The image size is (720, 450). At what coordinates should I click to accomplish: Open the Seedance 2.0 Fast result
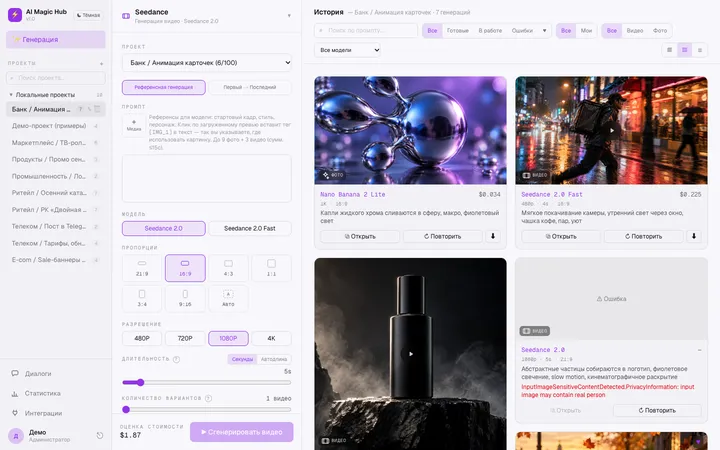[x=561, y=236]
